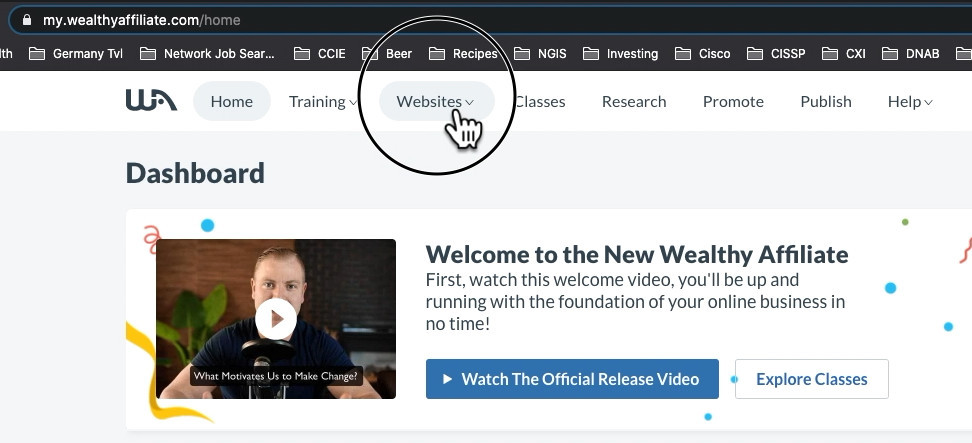Image resolution: width=972 pixels, height=443 pixels.
Task: Open the NGIS bookmark folder
Action: [541, 54]
